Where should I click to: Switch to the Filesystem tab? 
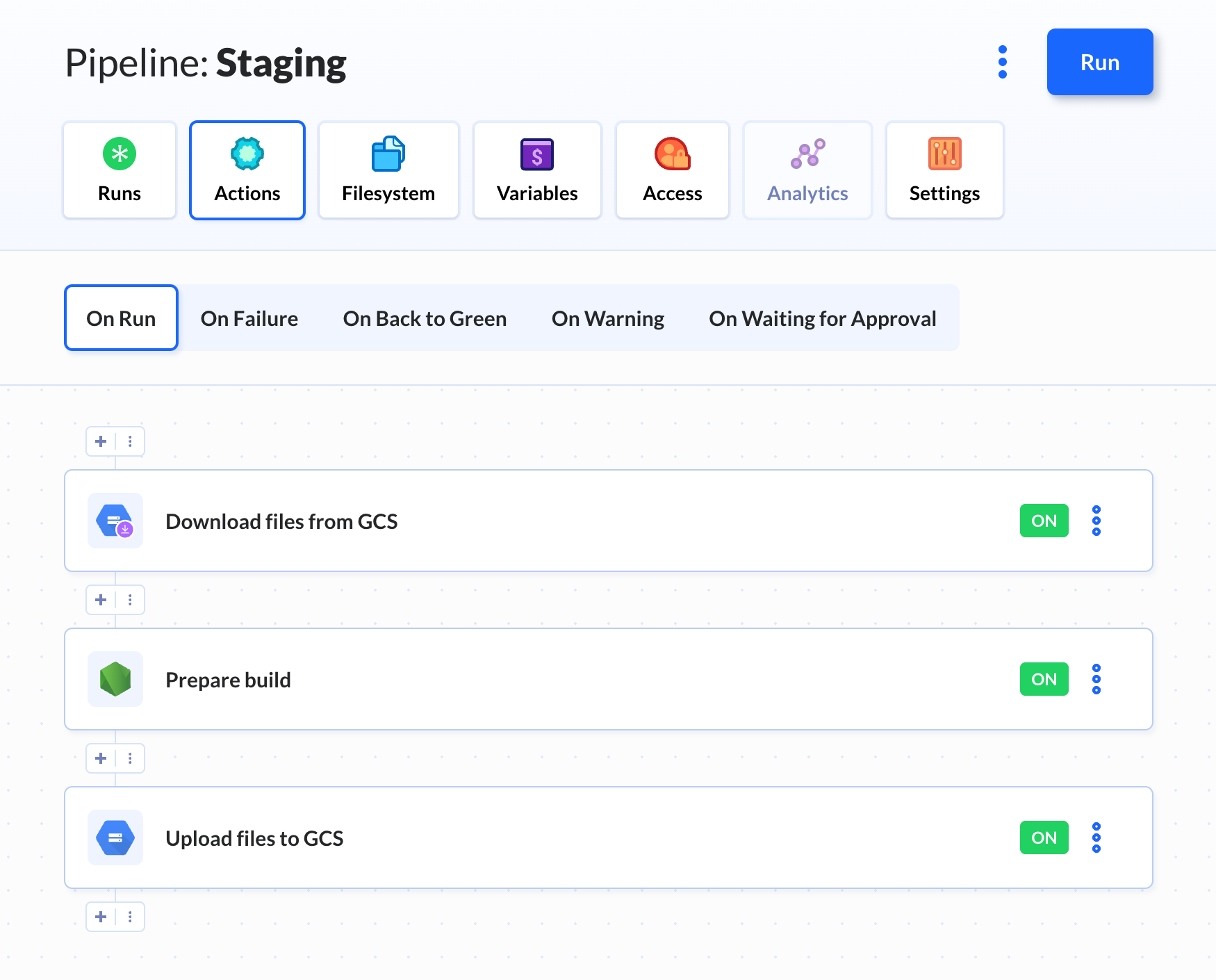(x=388, y=170)
